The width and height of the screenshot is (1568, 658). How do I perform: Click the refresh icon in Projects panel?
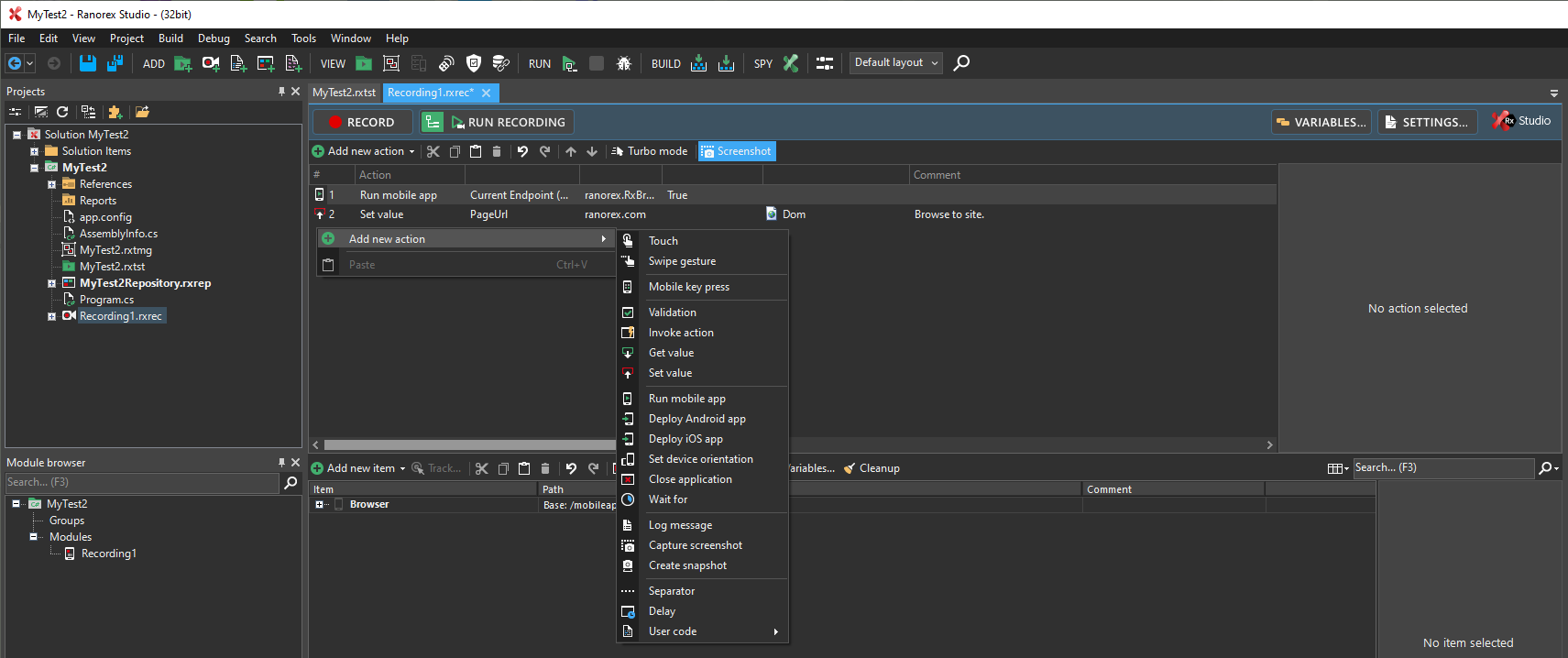(x=62, y=112)
